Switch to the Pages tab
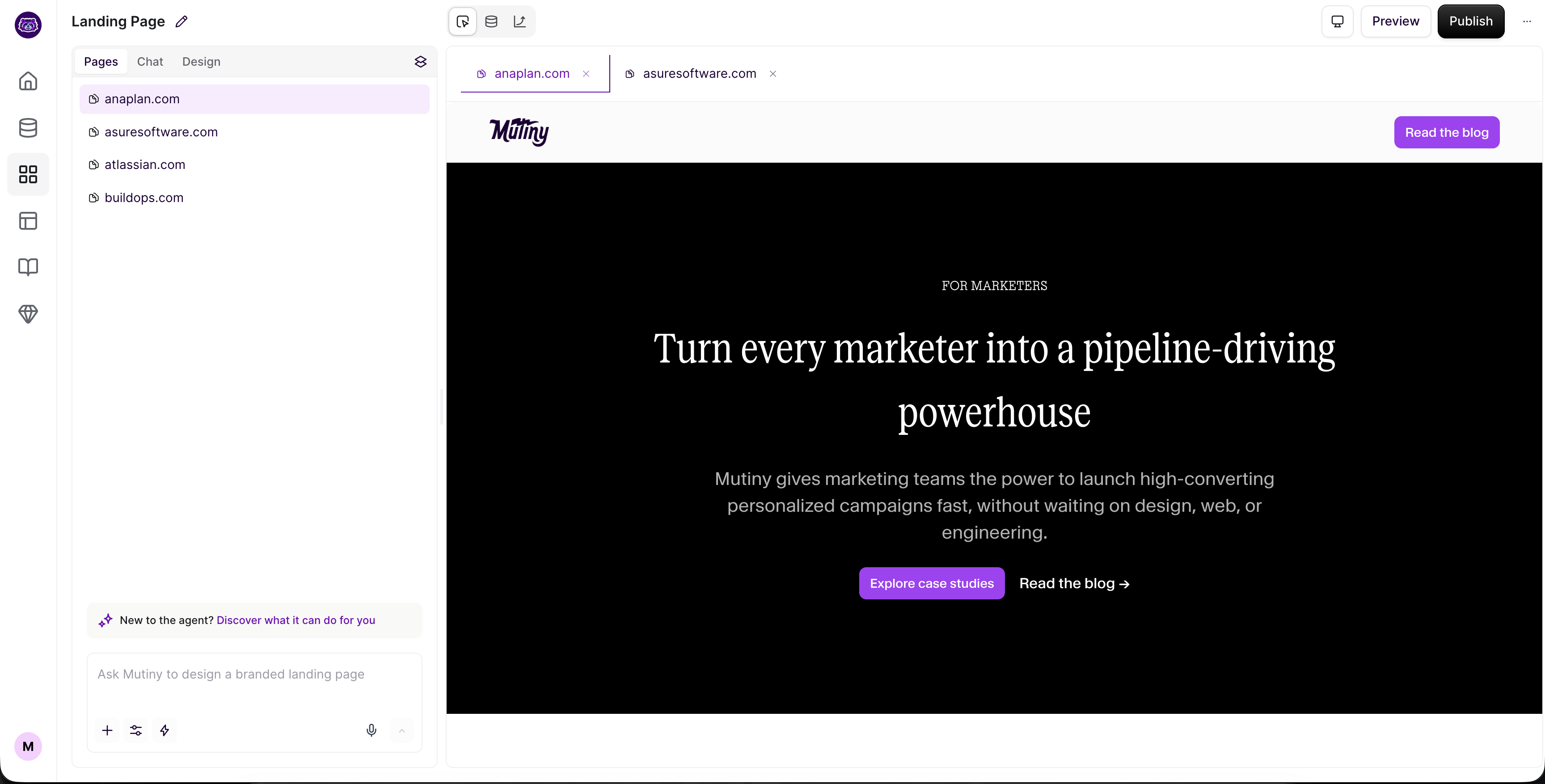 [x=101, y=62]
